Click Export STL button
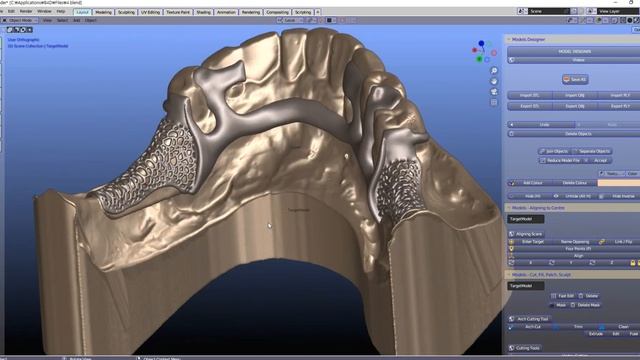 529,106
